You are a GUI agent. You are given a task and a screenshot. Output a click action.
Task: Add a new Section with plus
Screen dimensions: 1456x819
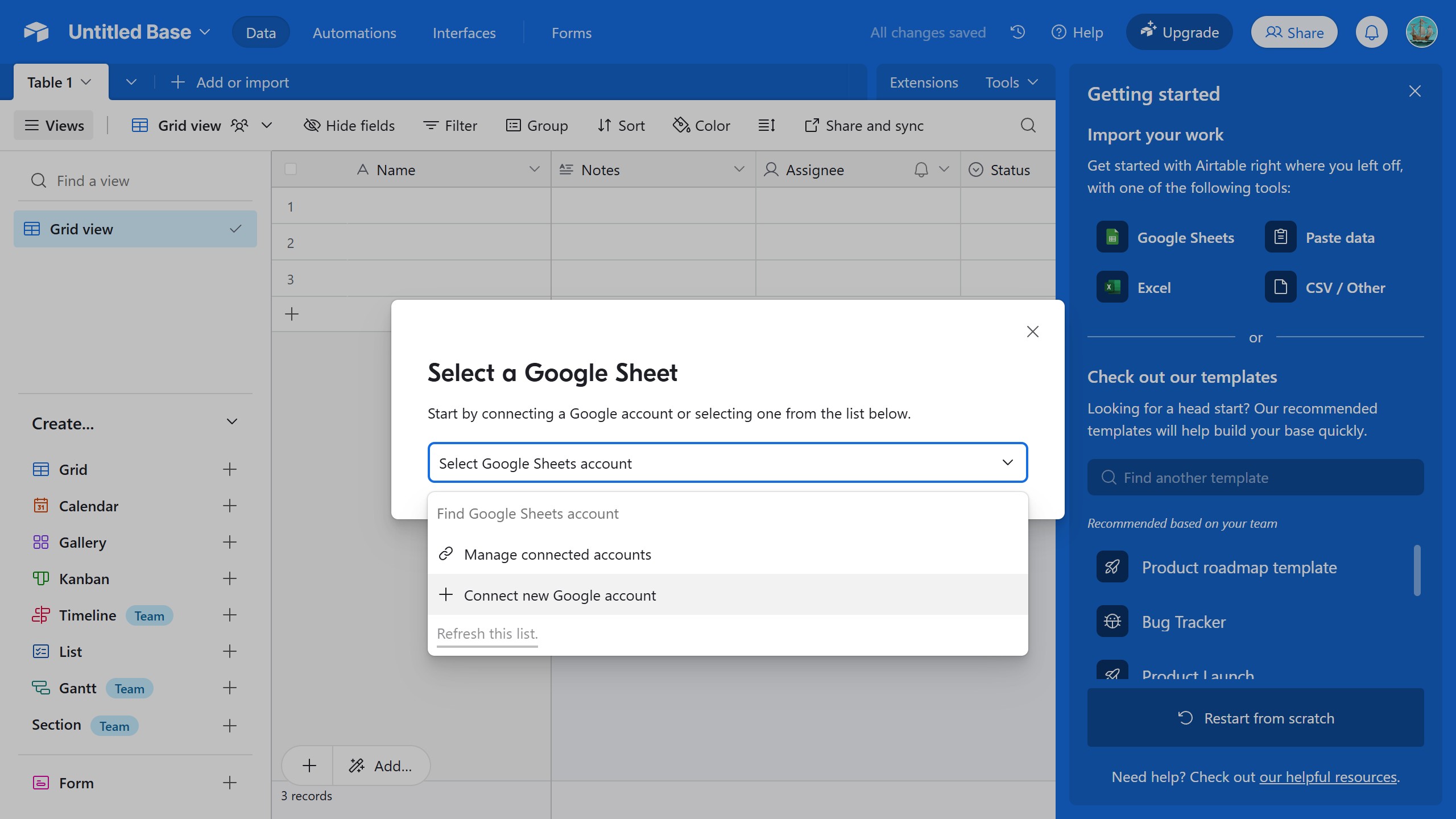tap(230, 726)
